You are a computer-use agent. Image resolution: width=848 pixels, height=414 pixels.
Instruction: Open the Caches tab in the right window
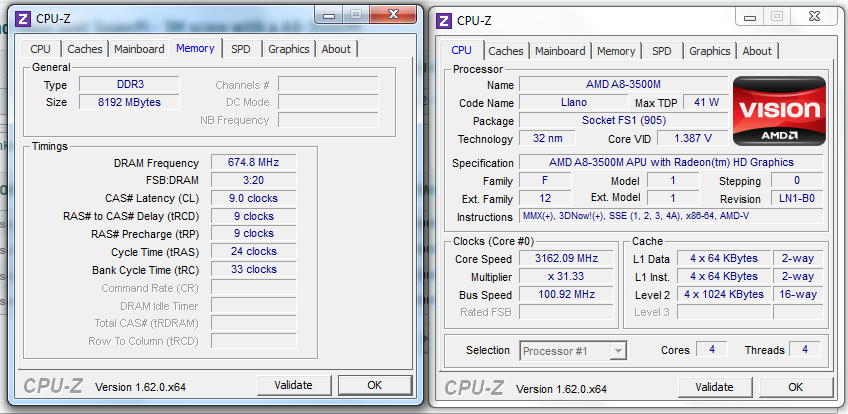point(506,51)
